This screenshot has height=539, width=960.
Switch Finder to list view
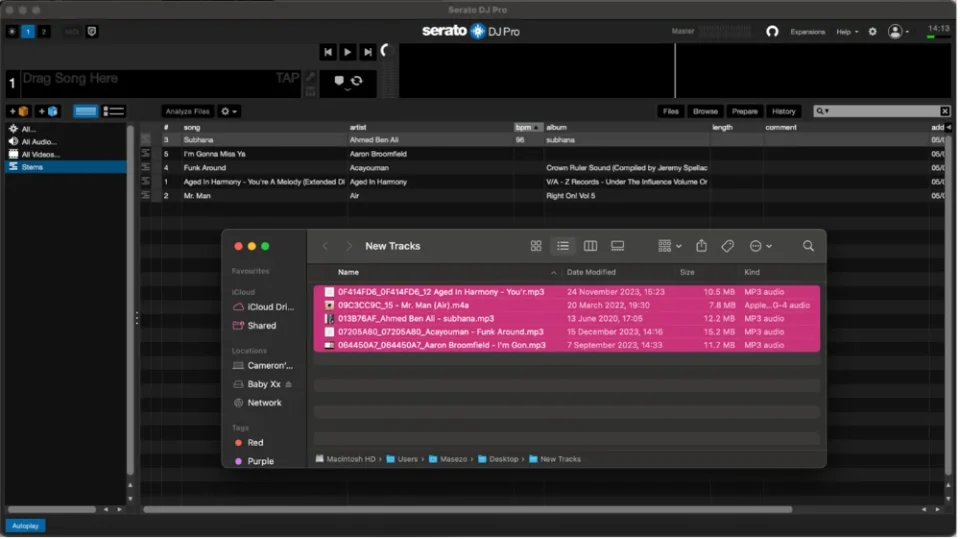[x=564, y=247]
